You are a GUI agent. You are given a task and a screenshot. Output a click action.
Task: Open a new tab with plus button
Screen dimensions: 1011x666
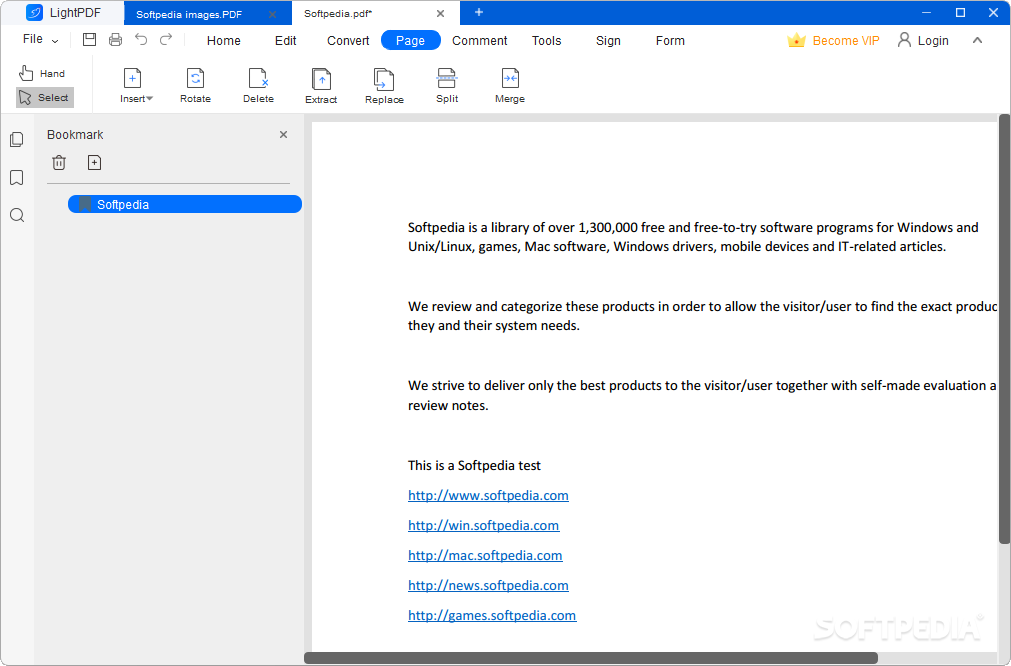tap(478, 12)
